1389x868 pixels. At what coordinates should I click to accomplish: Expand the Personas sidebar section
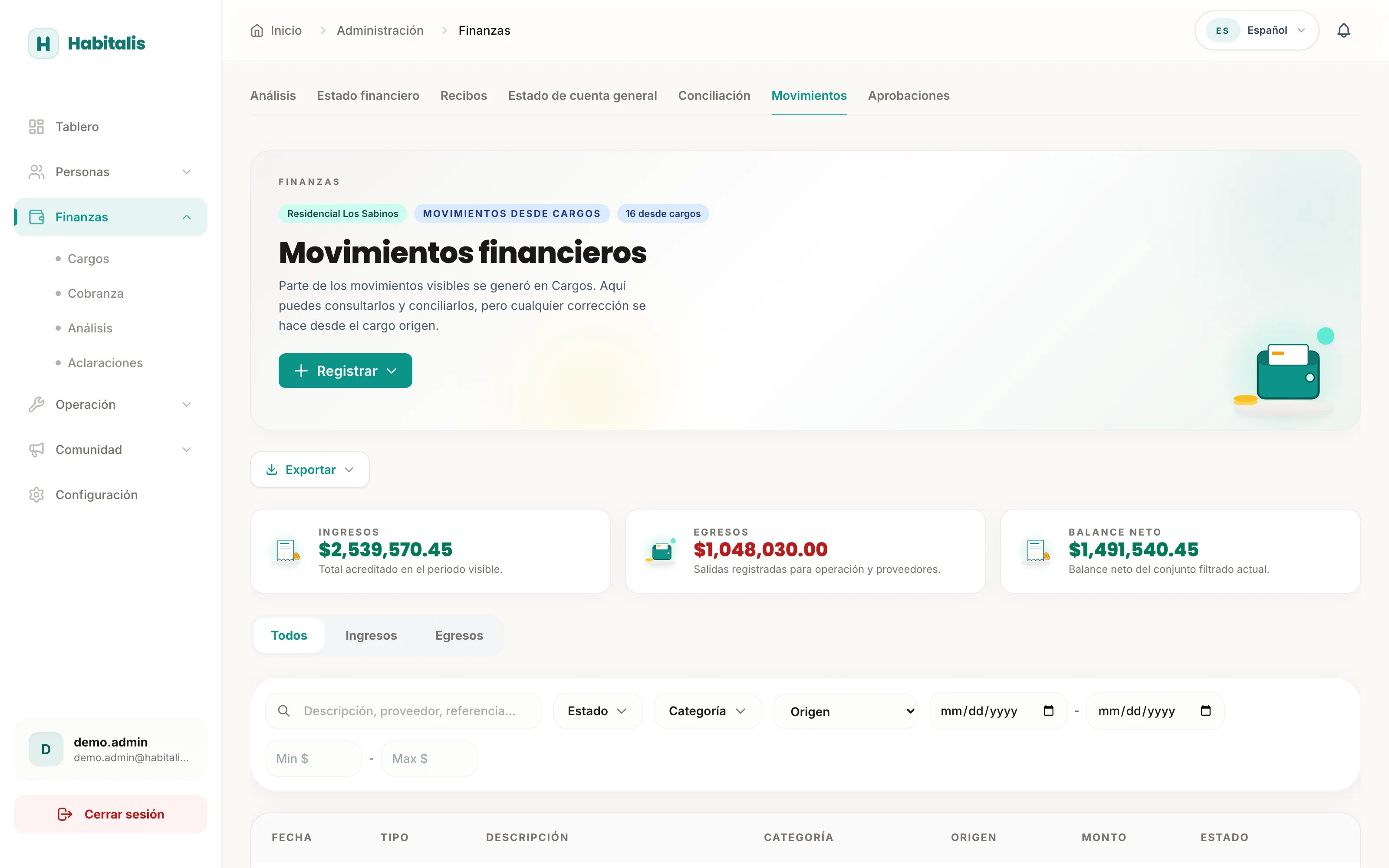[187, 172]
